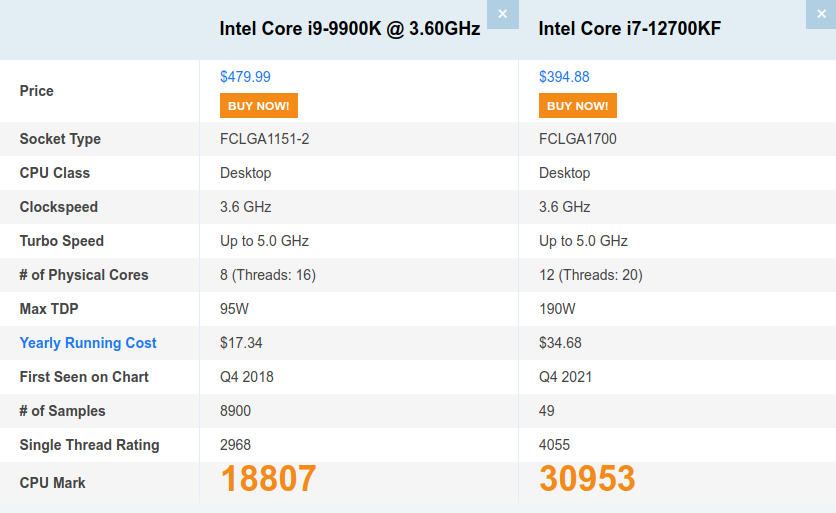This screenshot has width=836, height=513.
Task: Open the $479.99 price link
Action: (x=245, y=76)
